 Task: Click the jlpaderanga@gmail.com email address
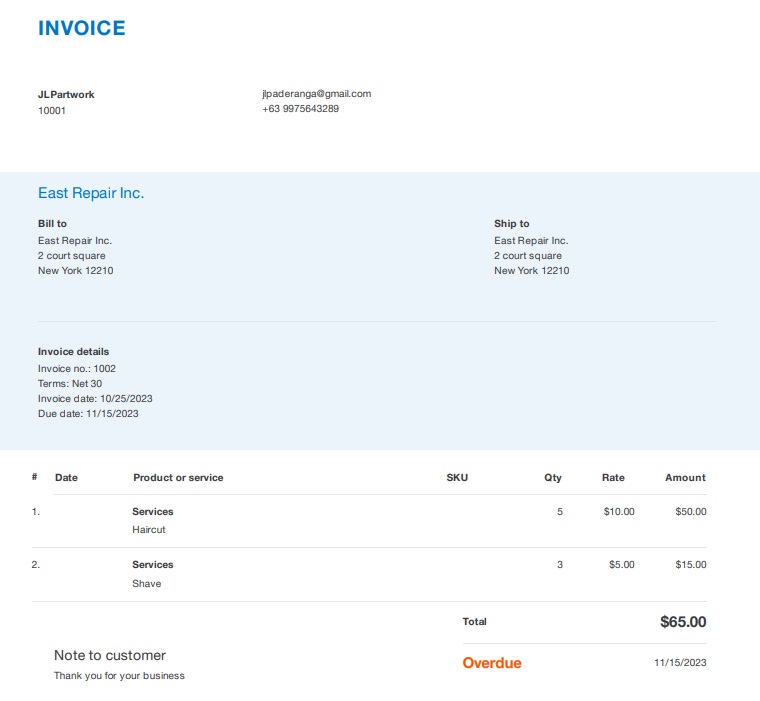[x=316, y=94]
